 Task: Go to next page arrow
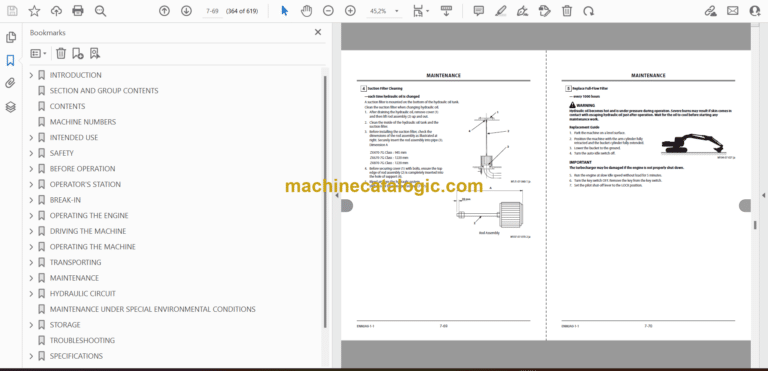[186, 11]
